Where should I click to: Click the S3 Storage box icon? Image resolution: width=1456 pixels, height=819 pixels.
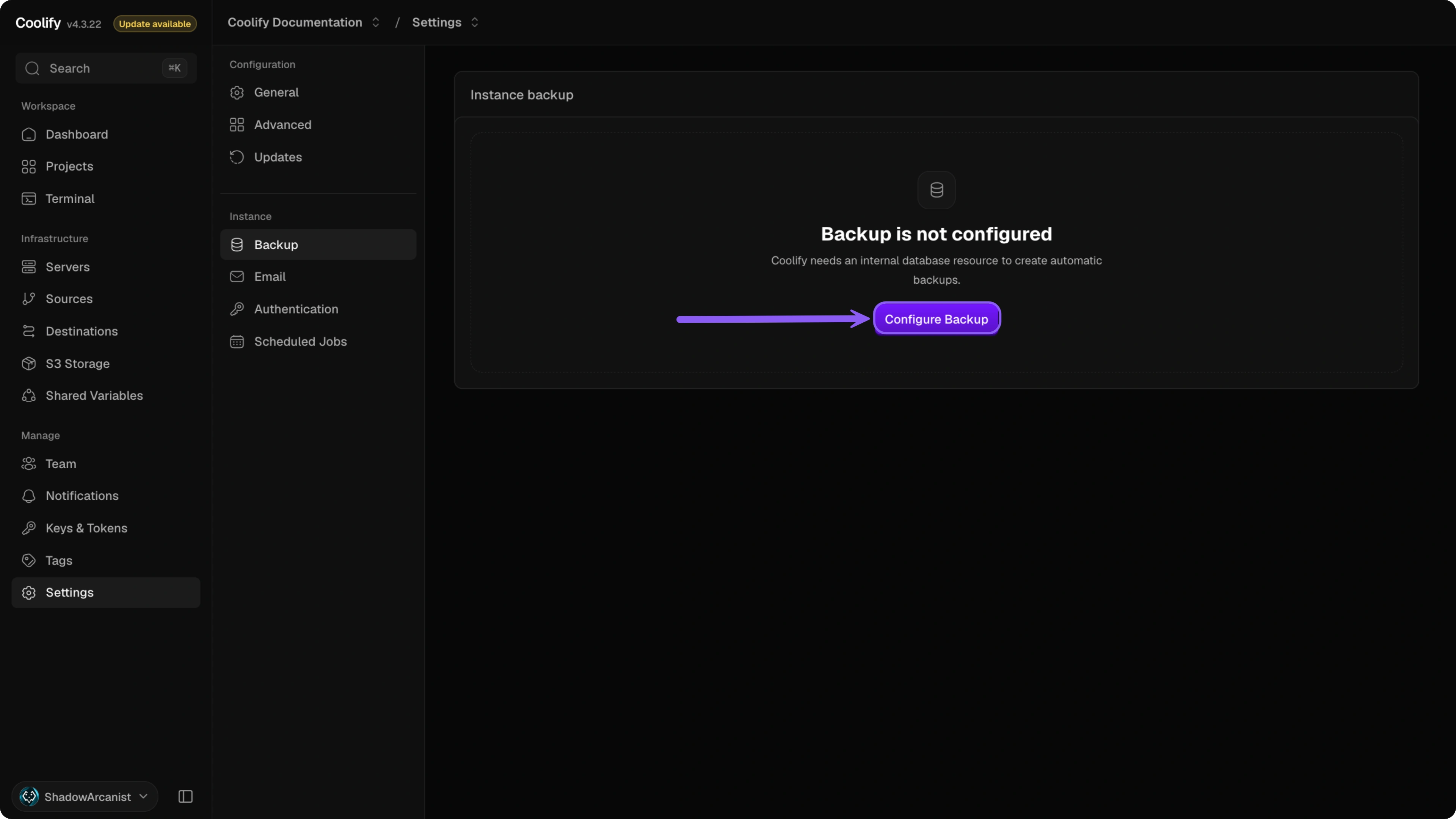[29, 364]
